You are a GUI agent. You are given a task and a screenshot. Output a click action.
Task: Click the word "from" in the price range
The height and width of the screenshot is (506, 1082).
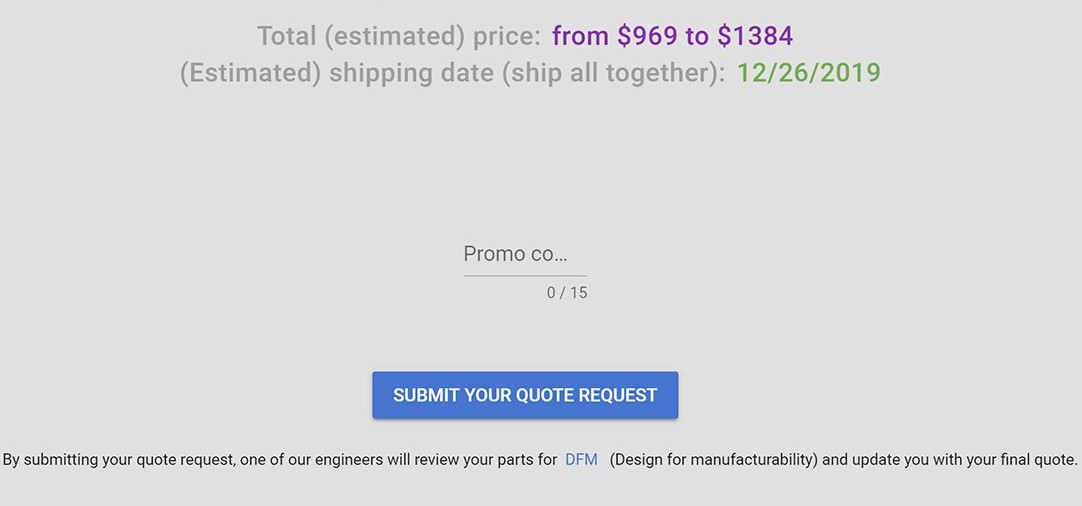coord(581,37)
